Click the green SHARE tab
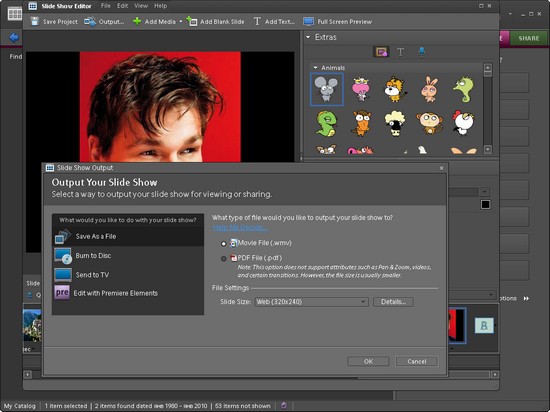Image resolution: width=550 pixels, height=412 pixels. [529, 38]
